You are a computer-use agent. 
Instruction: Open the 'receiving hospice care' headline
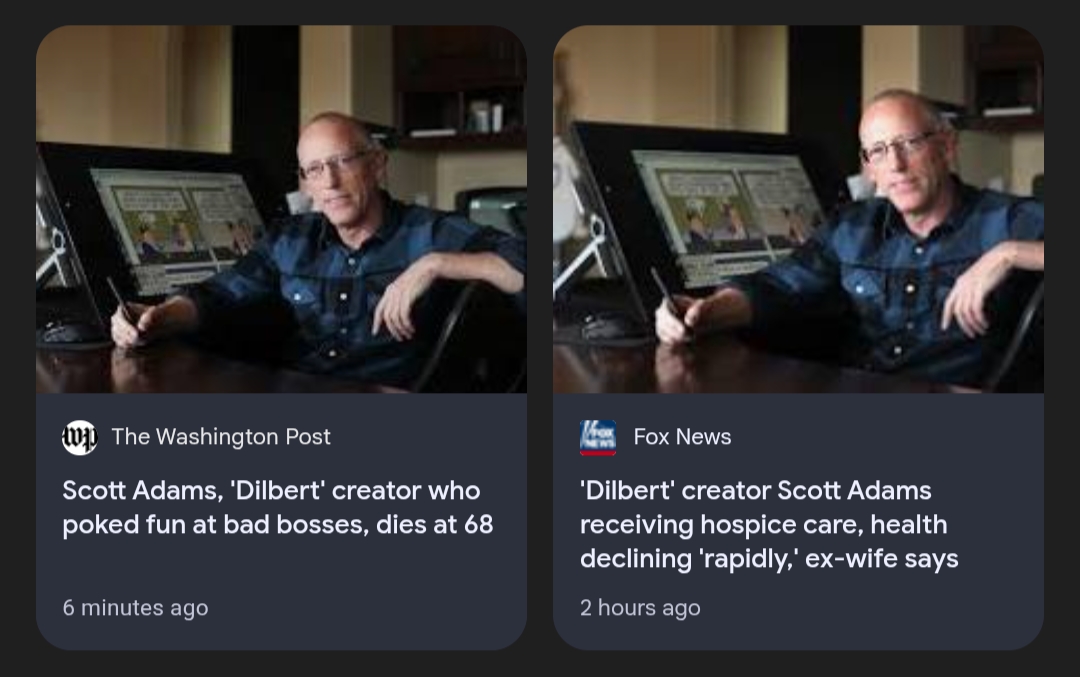[769, 524]
